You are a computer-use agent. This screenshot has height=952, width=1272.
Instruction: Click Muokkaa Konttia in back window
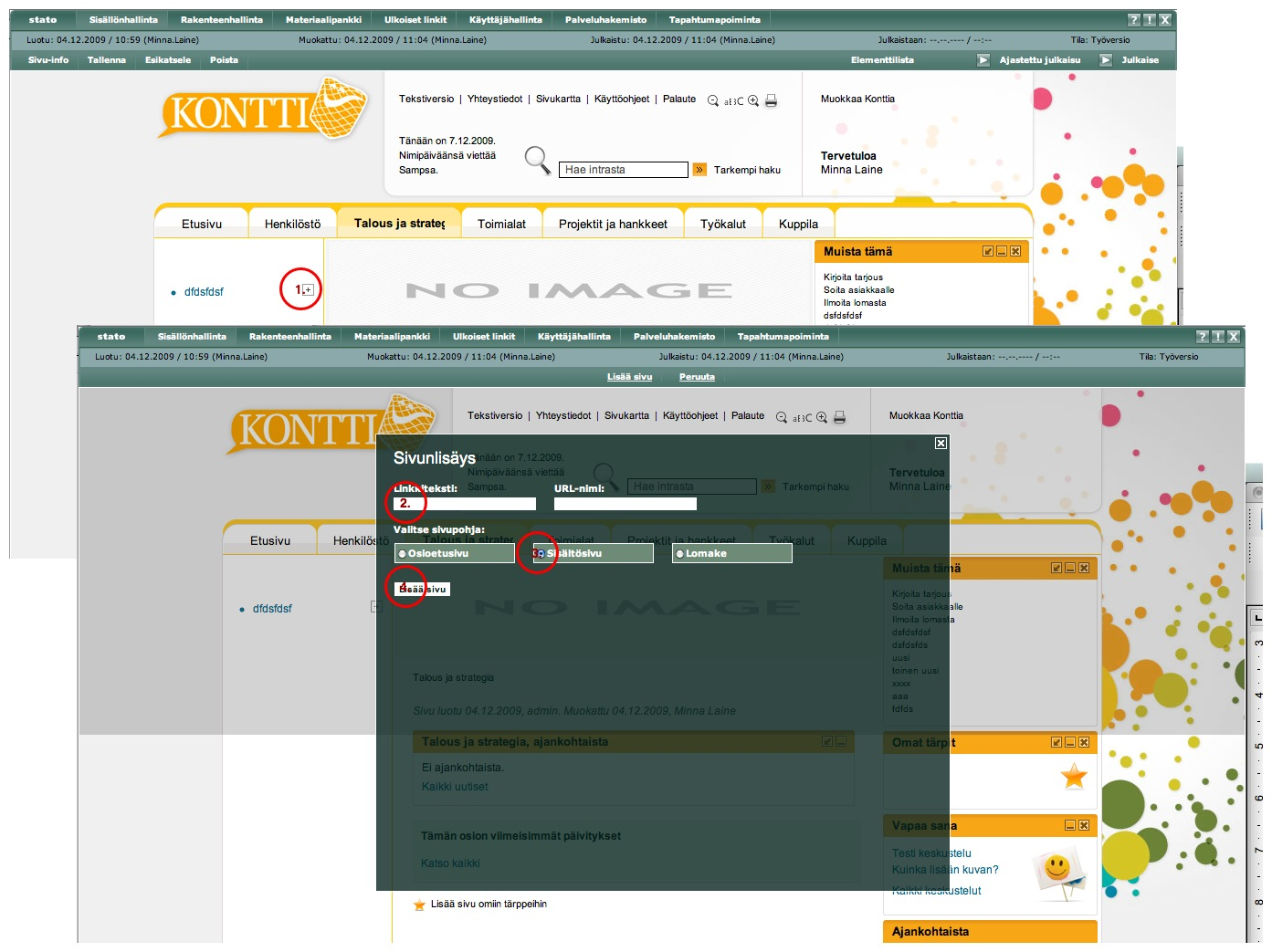(857, 99)
